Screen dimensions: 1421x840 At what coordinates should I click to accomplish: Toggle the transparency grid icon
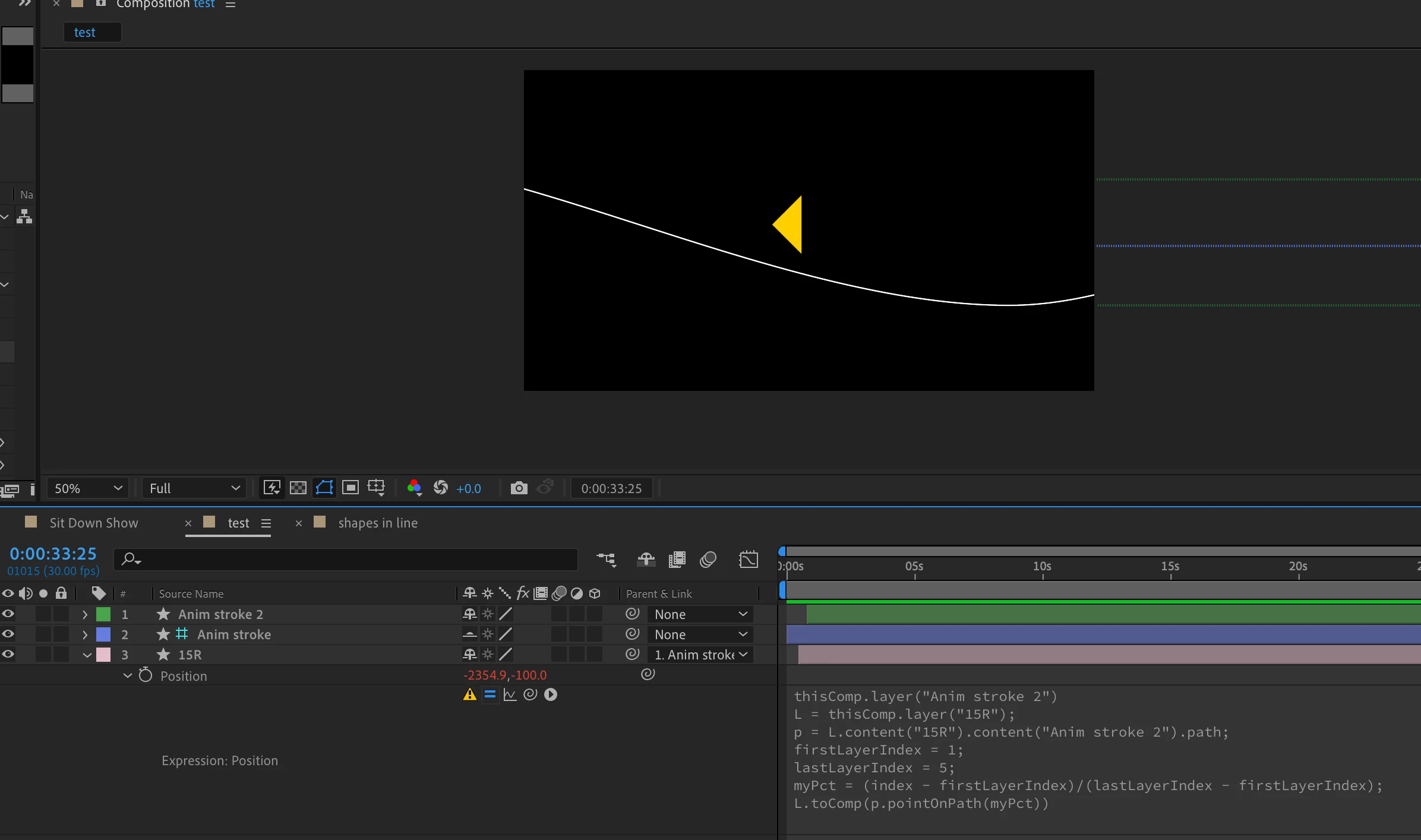point(298,488)
